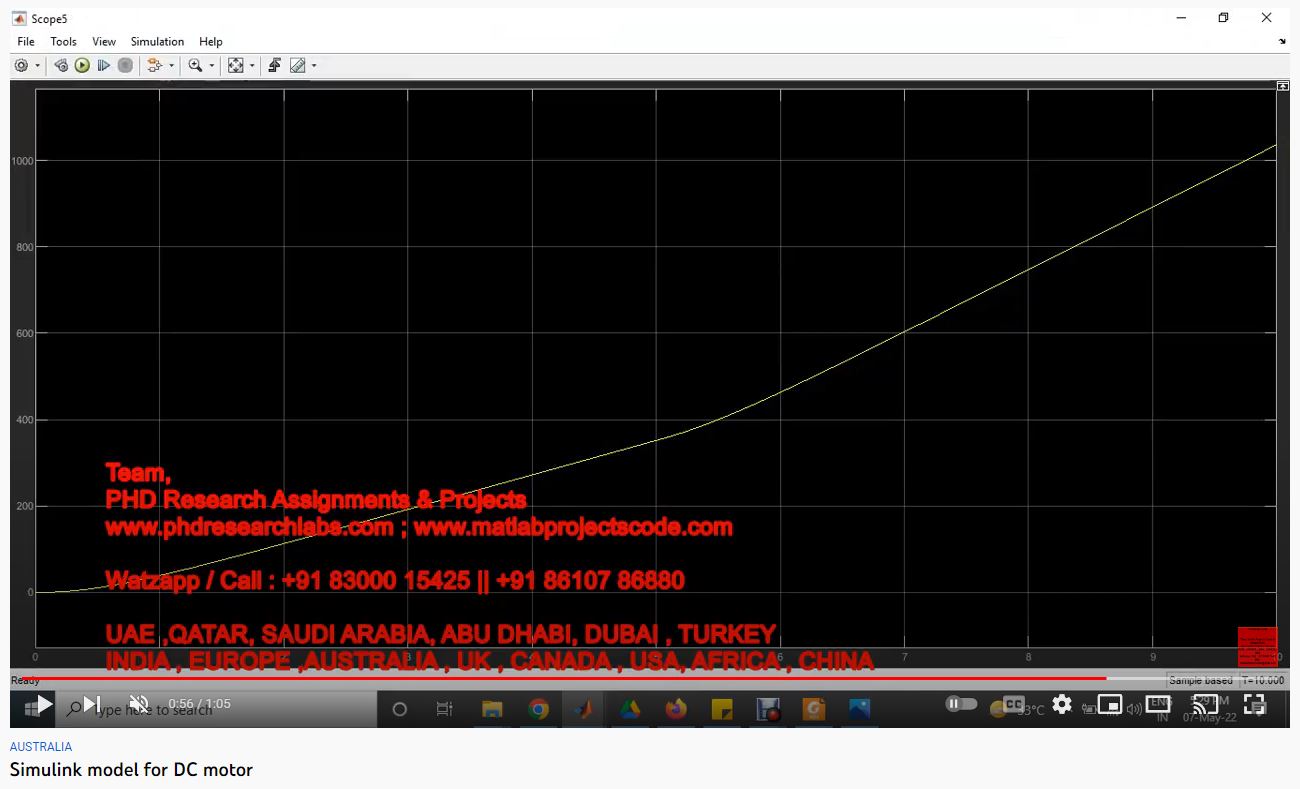Screen dimensions: 1300x789
Task: Open video settings gear
Action: click(1062, 704)
